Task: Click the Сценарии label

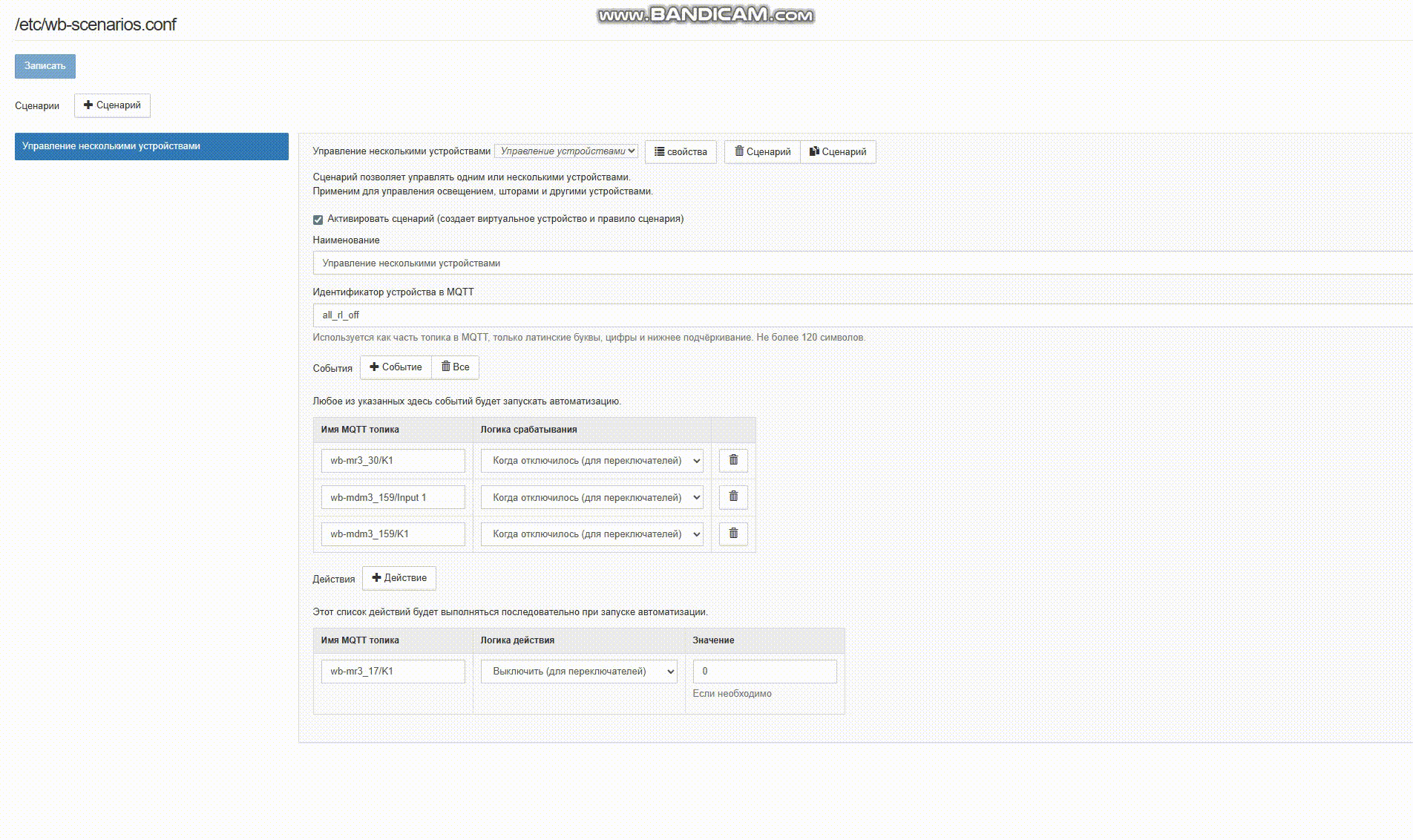Action: (x=37, y=106)
